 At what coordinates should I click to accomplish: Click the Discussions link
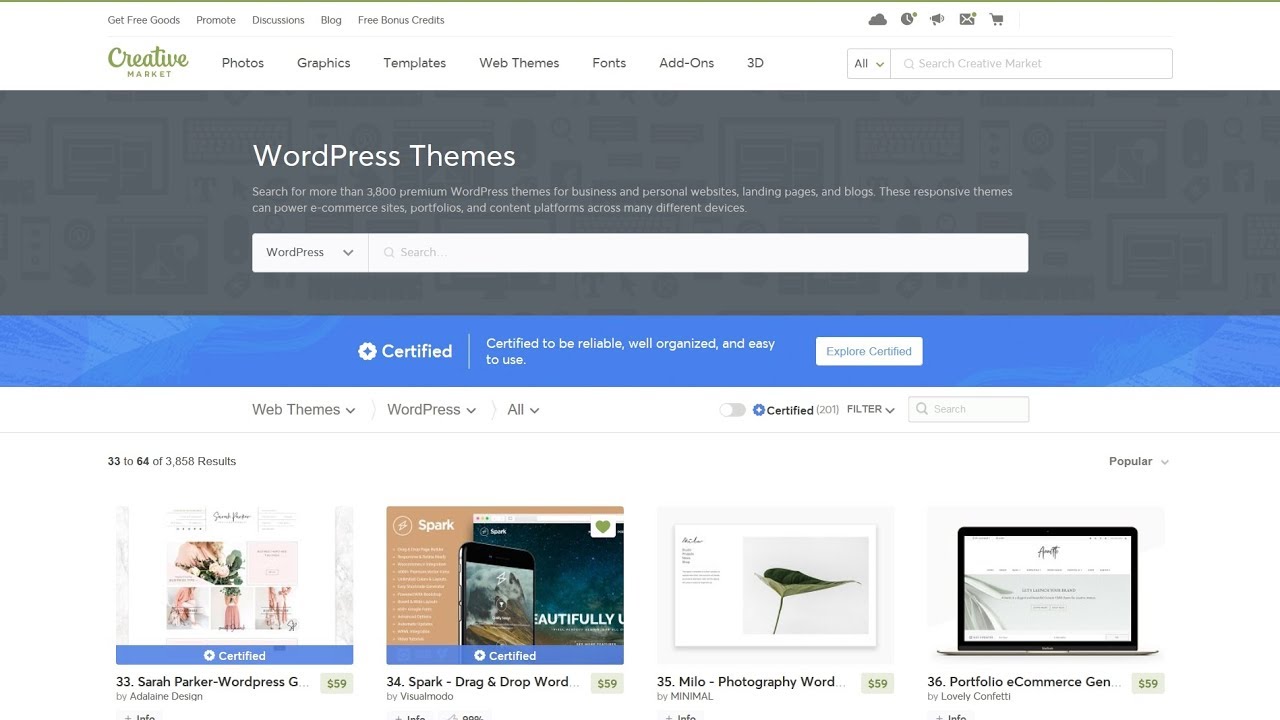pos(278,20)
